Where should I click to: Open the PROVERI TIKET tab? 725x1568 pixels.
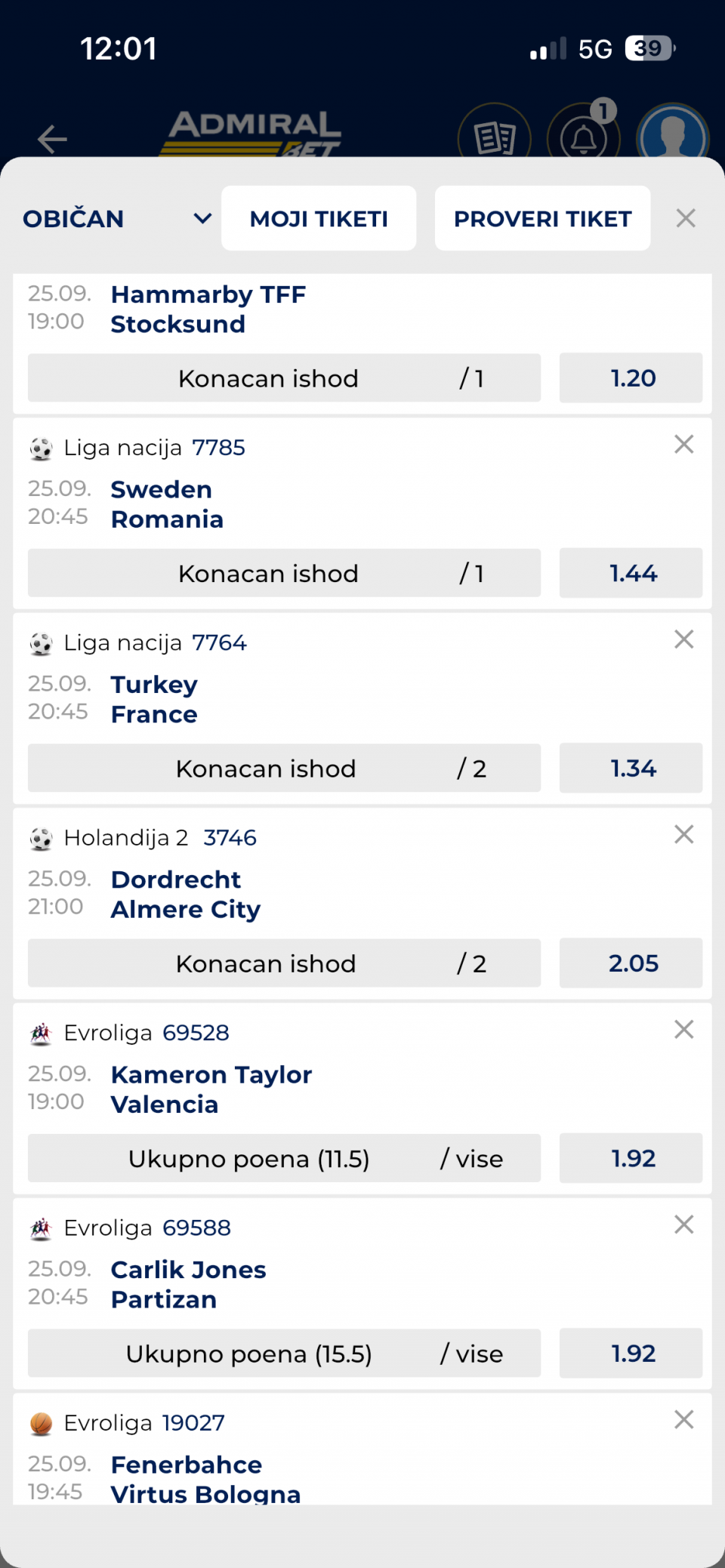point(542,218)
